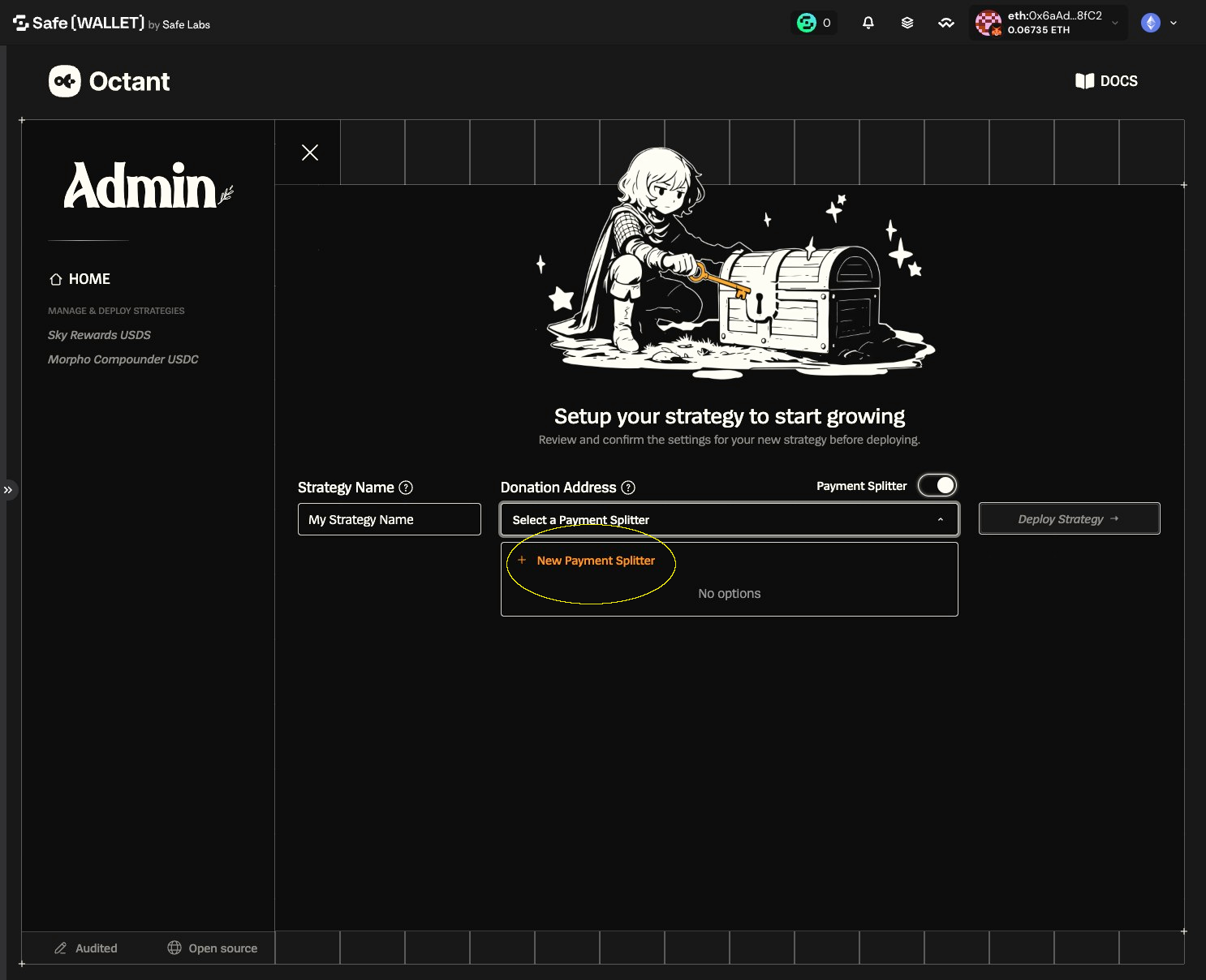The image size is (1206, 980).
Task: Open the DOCS book icon
Action: tap(1084, 81)
